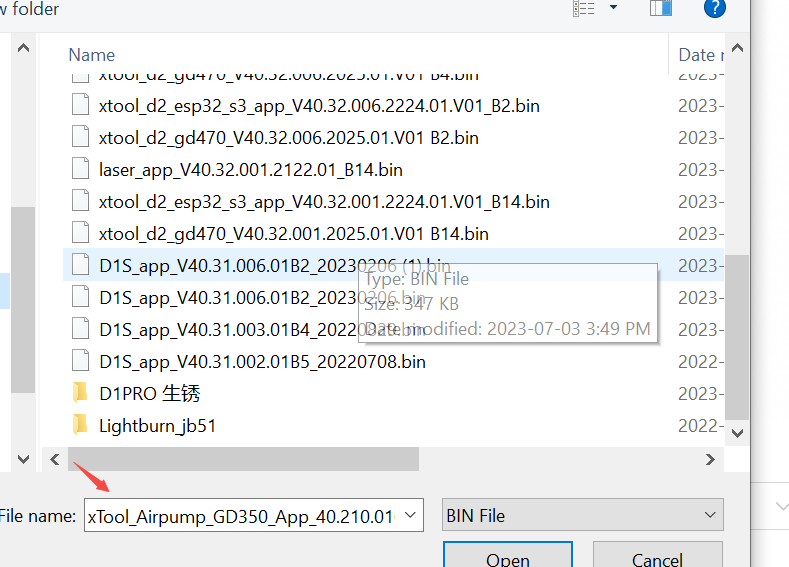This screenshot has width=789, height=567.
Task: Click file icon of D1S_app_V40.31.003.01B4
Action: [x=81, y=329]
